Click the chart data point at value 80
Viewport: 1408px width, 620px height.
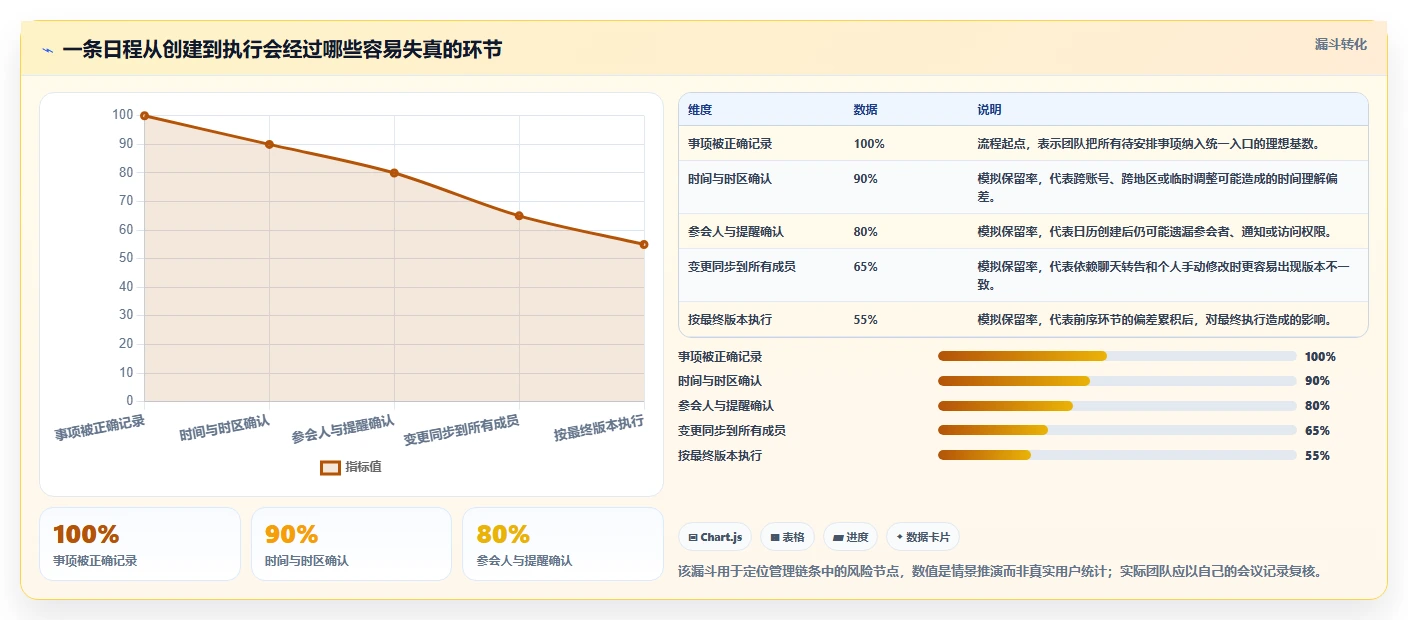pos(394,173)
